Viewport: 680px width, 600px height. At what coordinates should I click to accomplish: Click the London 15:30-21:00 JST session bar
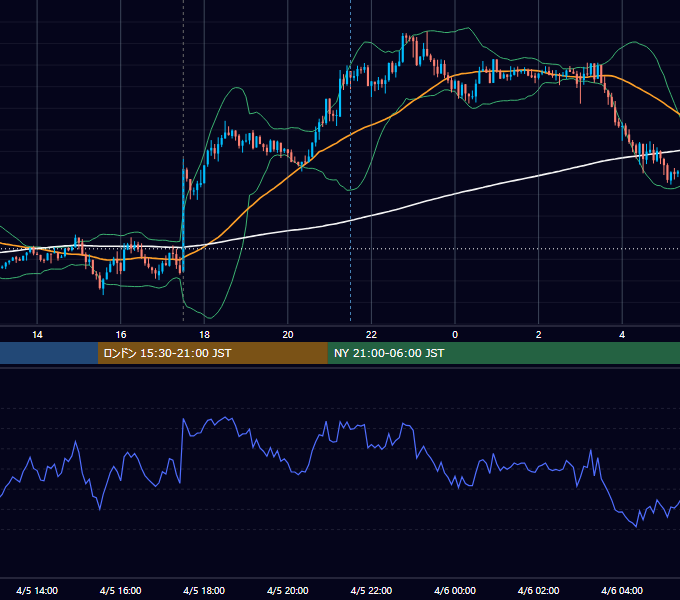tap(212, 353)
